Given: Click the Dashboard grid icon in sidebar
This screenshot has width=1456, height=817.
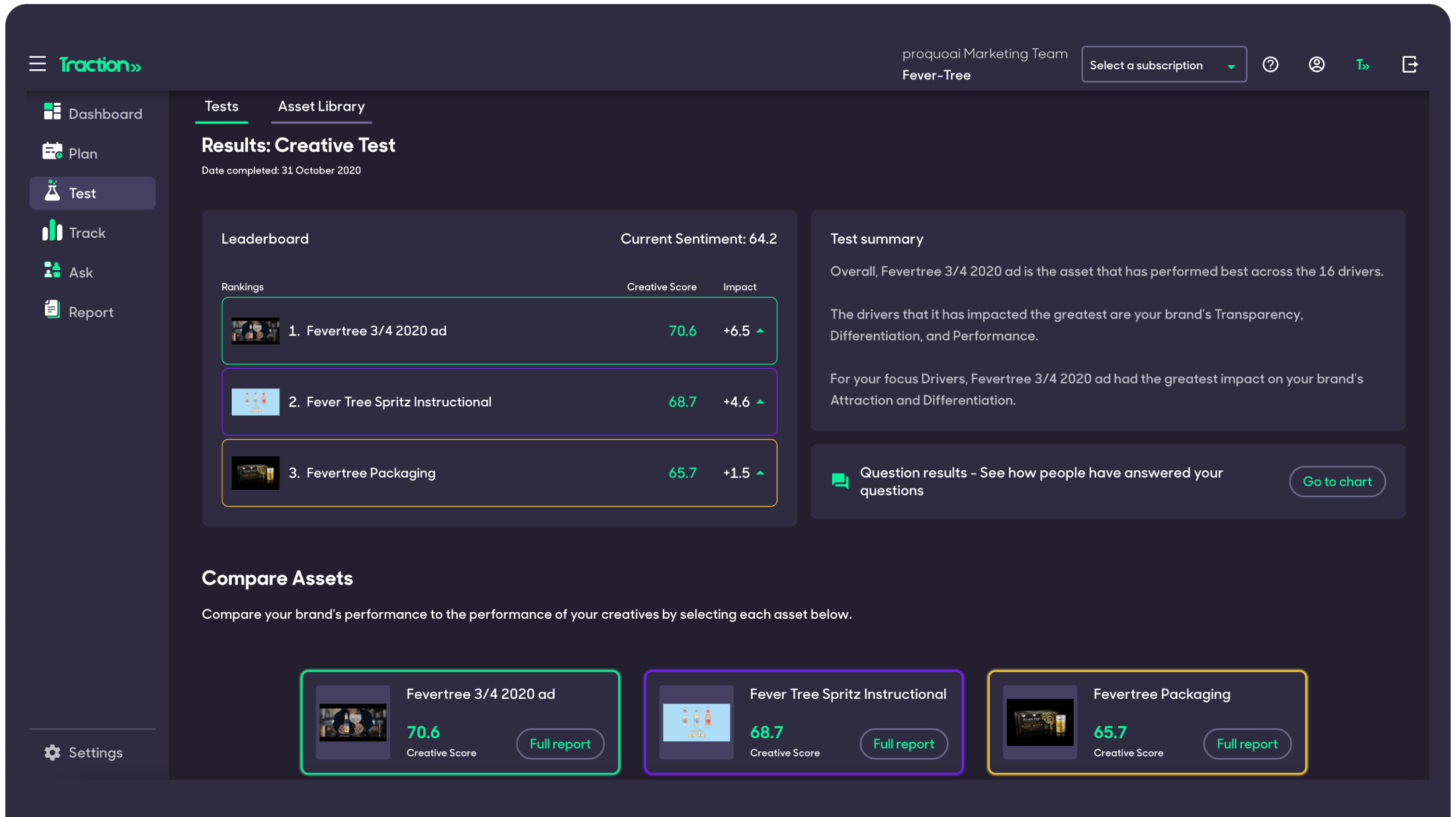Looking at the screenshot, I should 52,112.
